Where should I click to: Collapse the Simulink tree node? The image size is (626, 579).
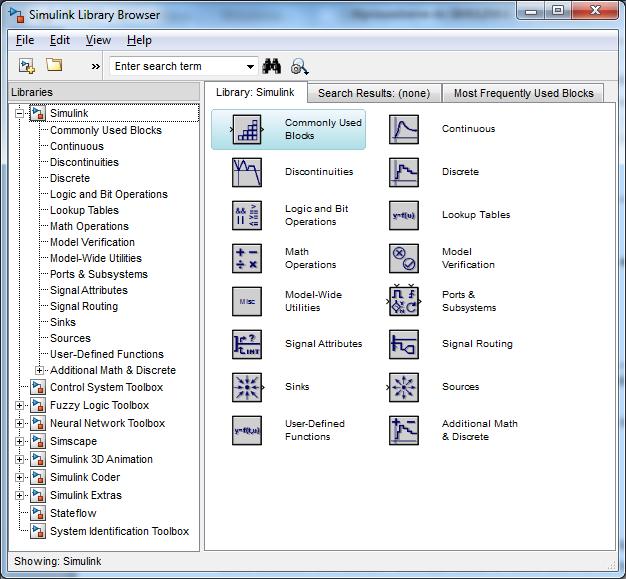click(x=19, y=113)
